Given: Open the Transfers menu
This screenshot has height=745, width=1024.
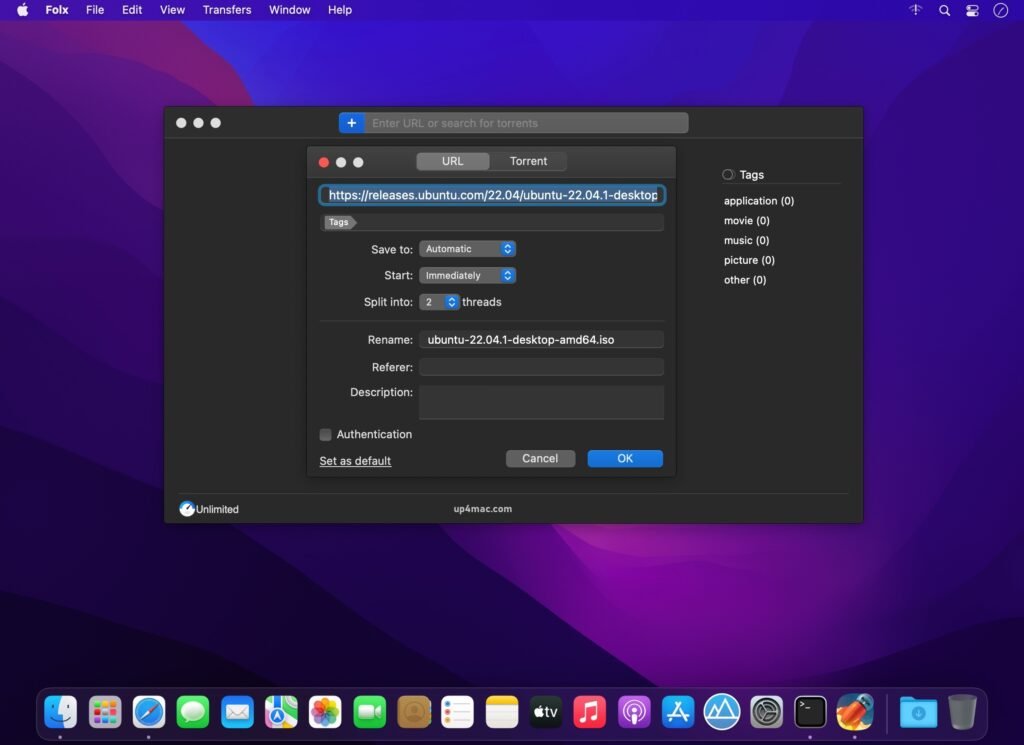Looking at the screenshot, I should 226,10.
